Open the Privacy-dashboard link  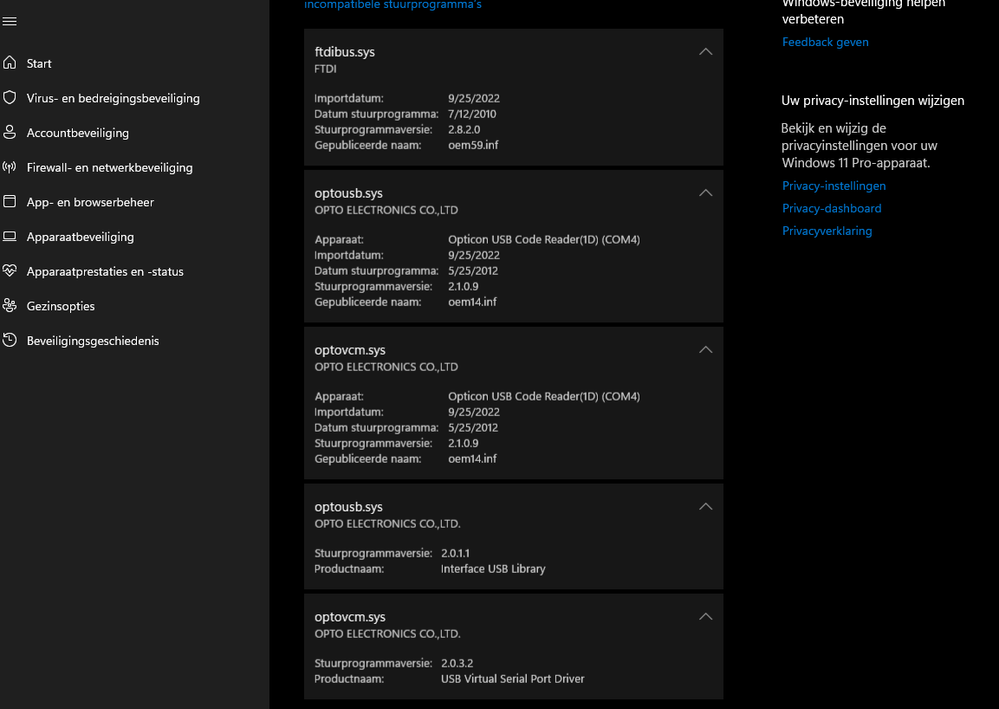coord(832,208)
